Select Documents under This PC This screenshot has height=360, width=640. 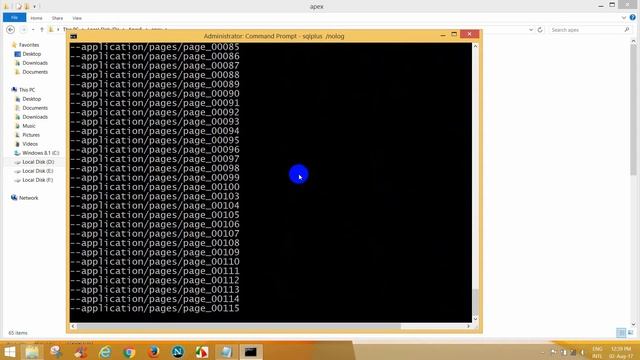pyautogui.click(x=35, y=108)
